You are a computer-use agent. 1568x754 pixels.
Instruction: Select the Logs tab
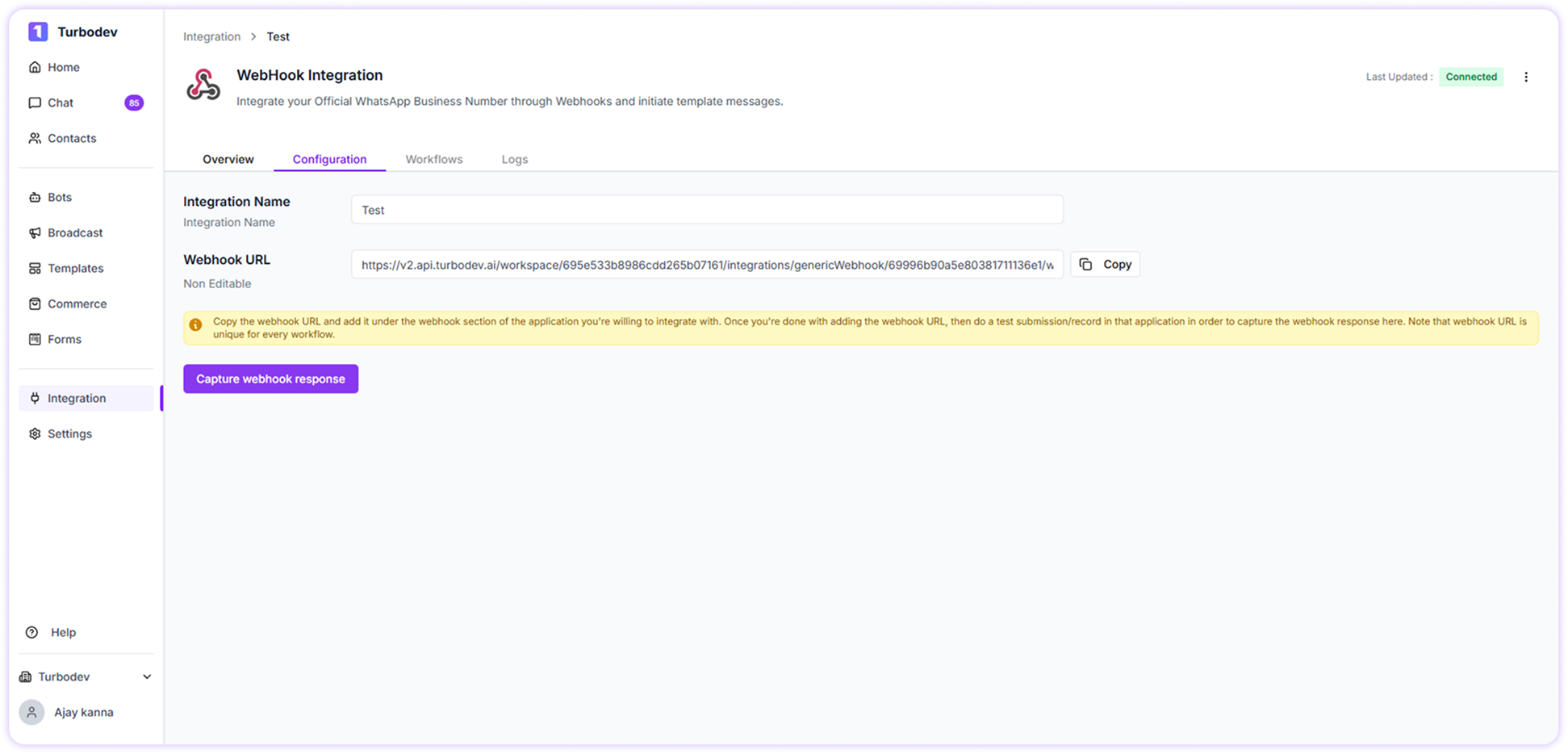pyautogui.click(x=514, y=159)
